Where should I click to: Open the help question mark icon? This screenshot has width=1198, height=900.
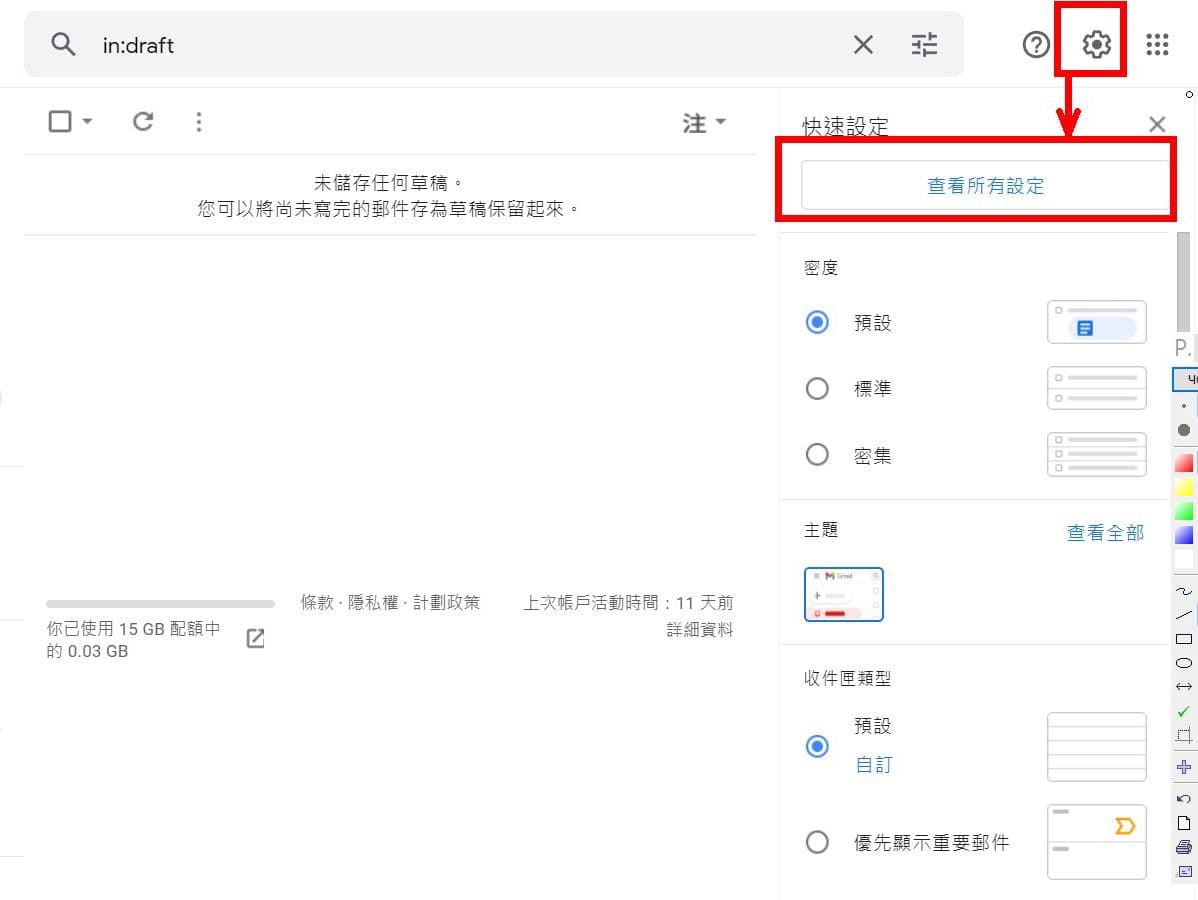pos(1036,44)
